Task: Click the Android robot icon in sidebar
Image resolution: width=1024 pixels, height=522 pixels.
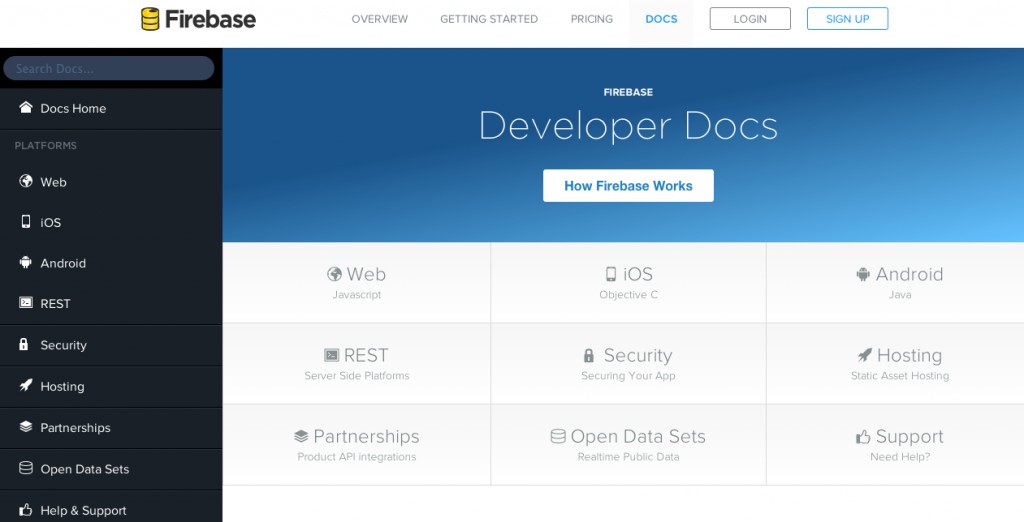Action: (26, 263)
